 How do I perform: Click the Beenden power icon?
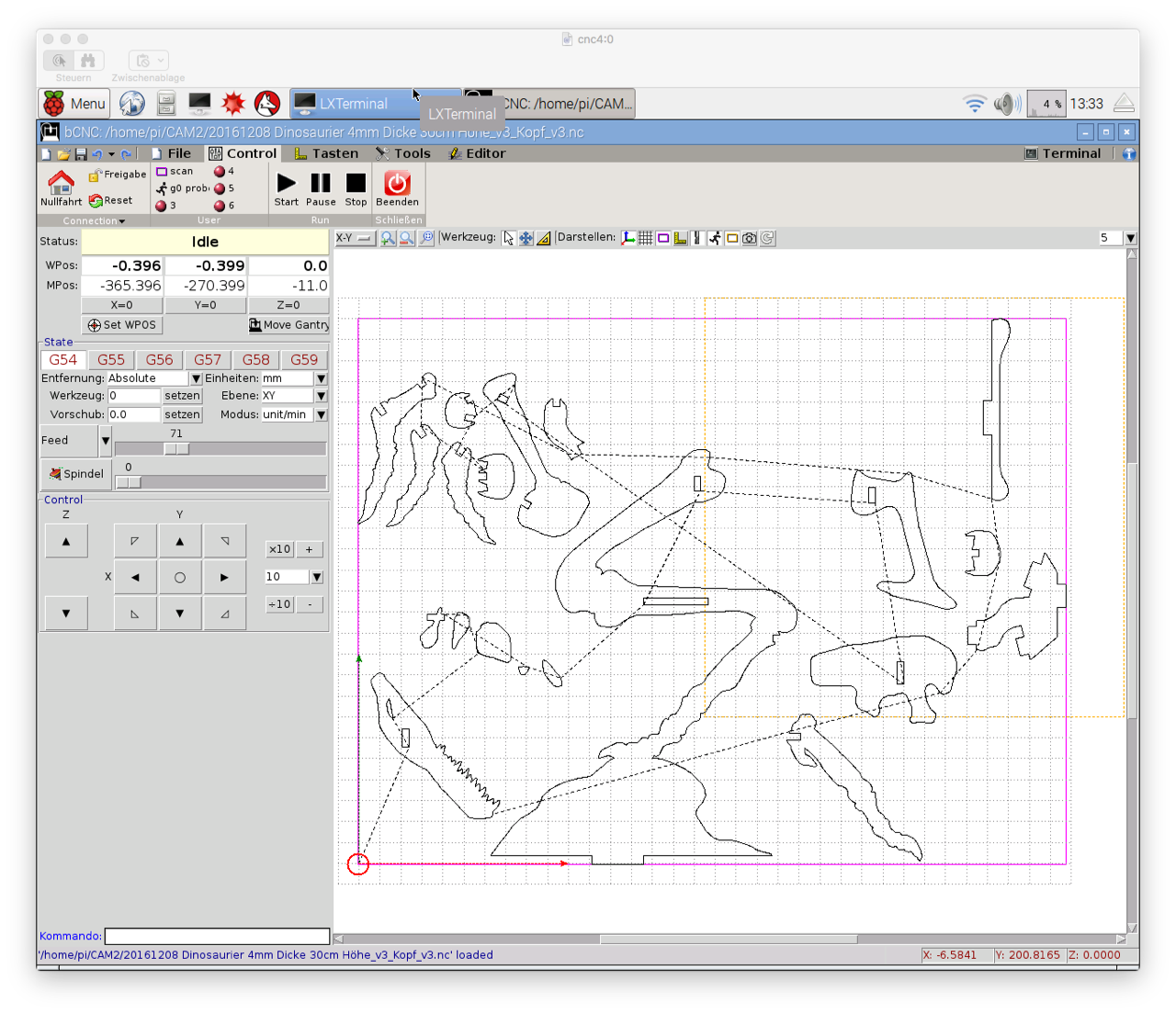point(397,183)
